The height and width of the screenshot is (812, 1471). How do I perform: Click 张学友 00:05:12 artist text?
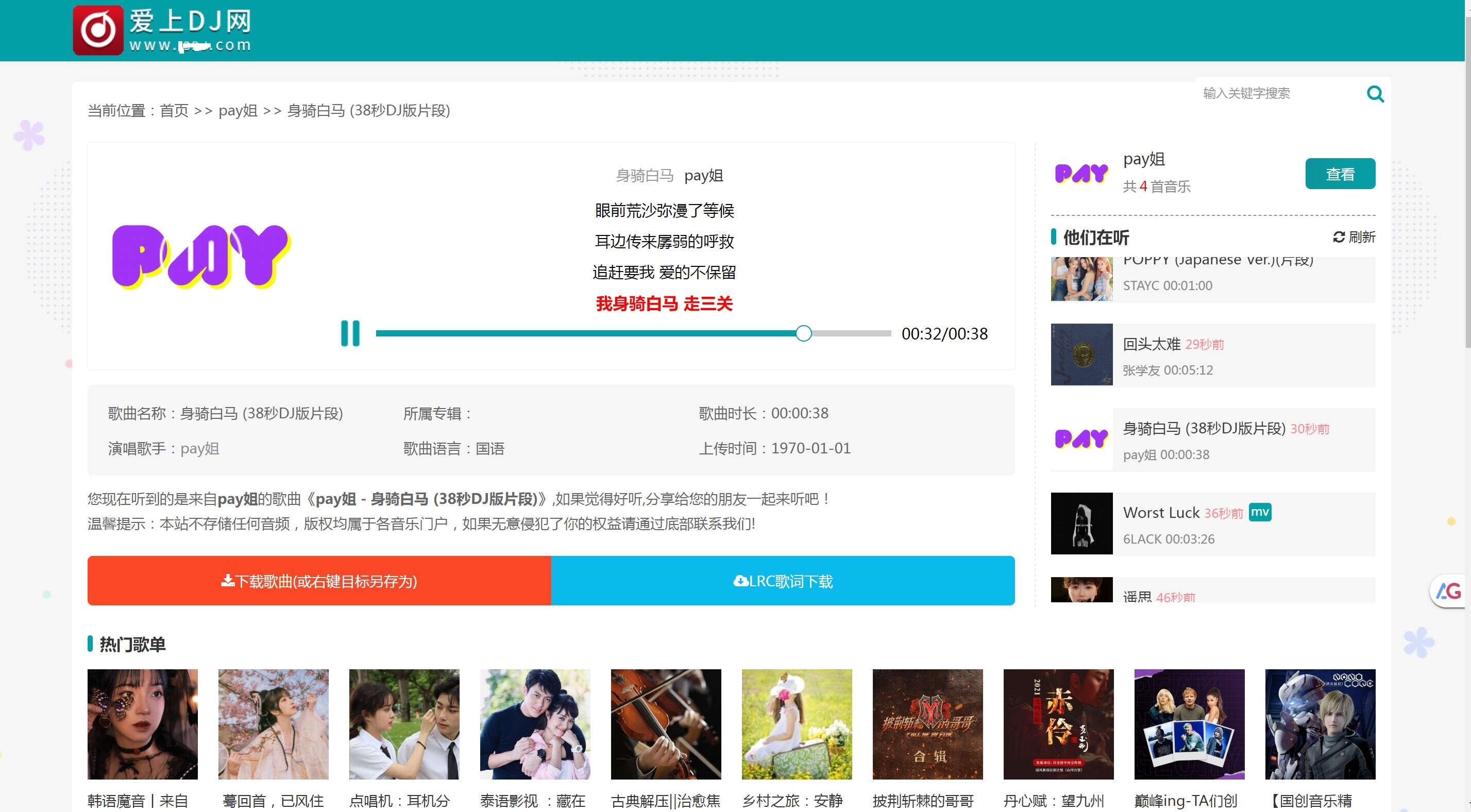tap(1168, 370)
